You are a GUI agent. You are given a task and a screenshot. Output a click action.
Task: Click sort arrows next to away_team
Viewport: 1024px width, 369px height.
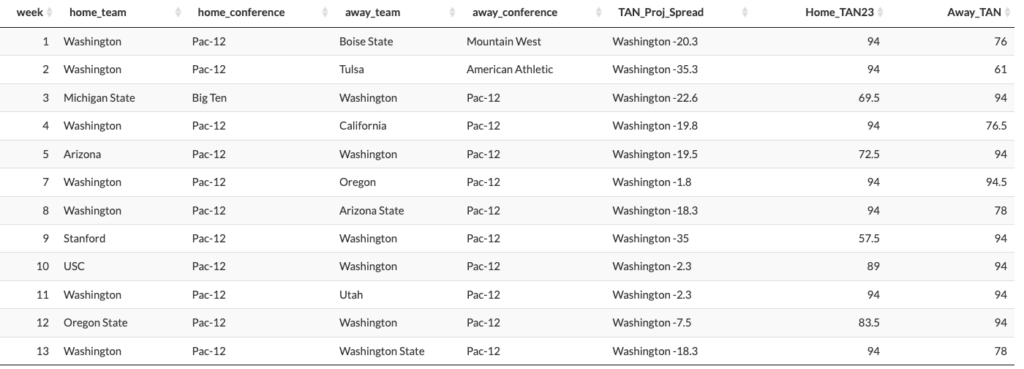pyautogui.click(x=452, y=12)
